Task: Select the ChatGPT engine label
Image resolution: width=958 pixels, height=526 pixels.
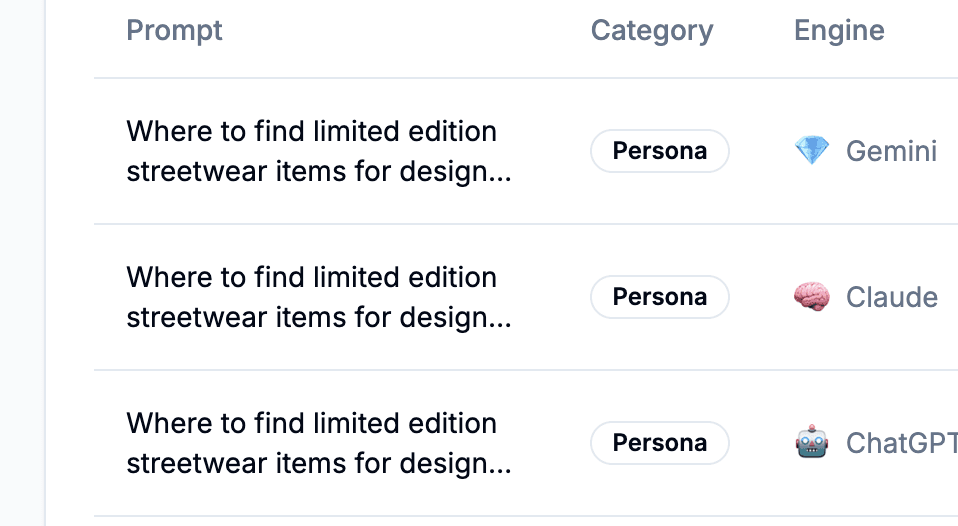Action: click(x=900, y=443)
